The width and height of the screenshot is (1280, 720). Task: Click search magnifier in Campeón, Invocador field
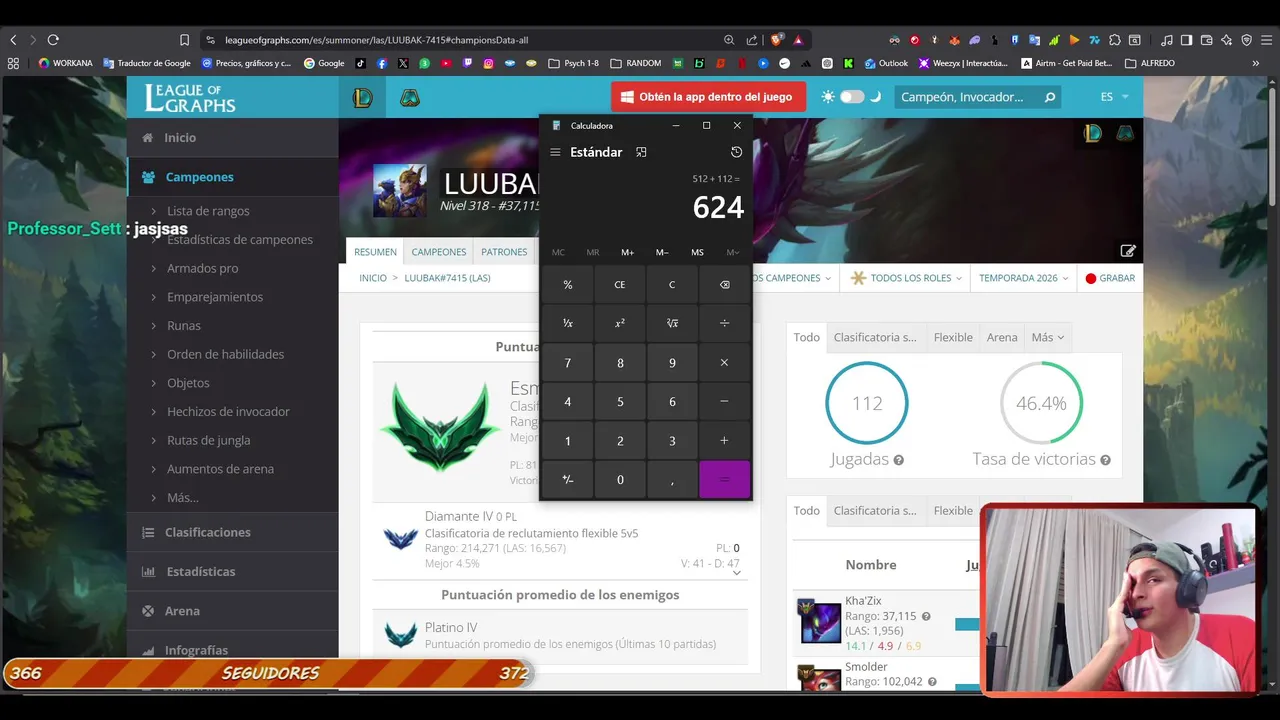pyautogui.click(x=1050, y=97)
